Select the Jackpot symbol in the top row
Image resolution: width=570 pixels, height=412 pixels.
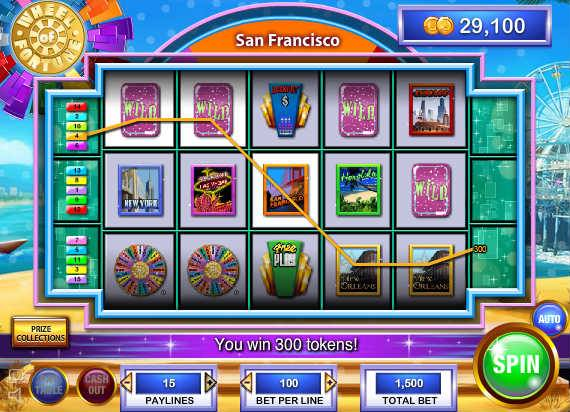[x=286, y=109]
